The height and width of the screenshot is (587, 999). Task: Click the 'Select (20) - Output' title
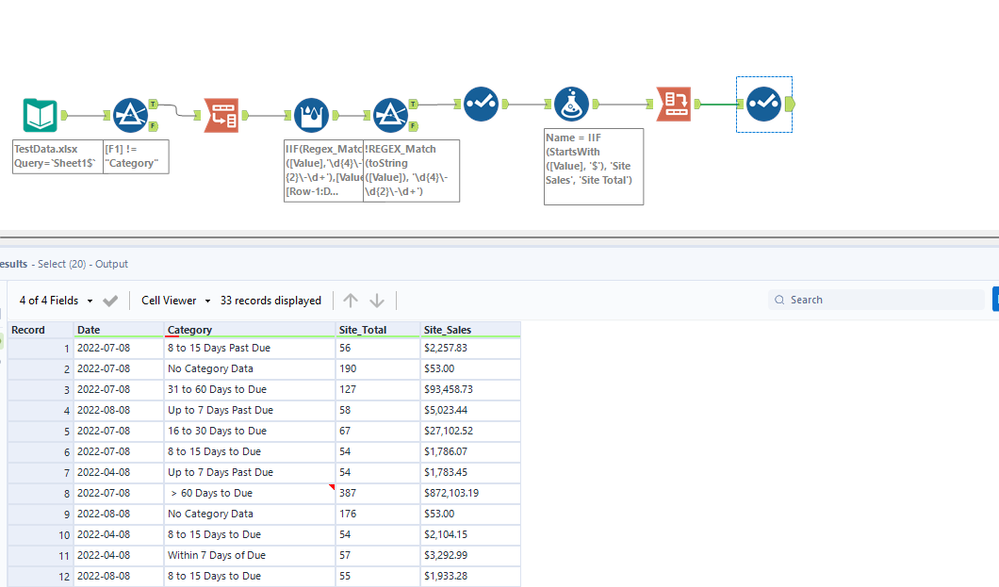coord(83,264)
